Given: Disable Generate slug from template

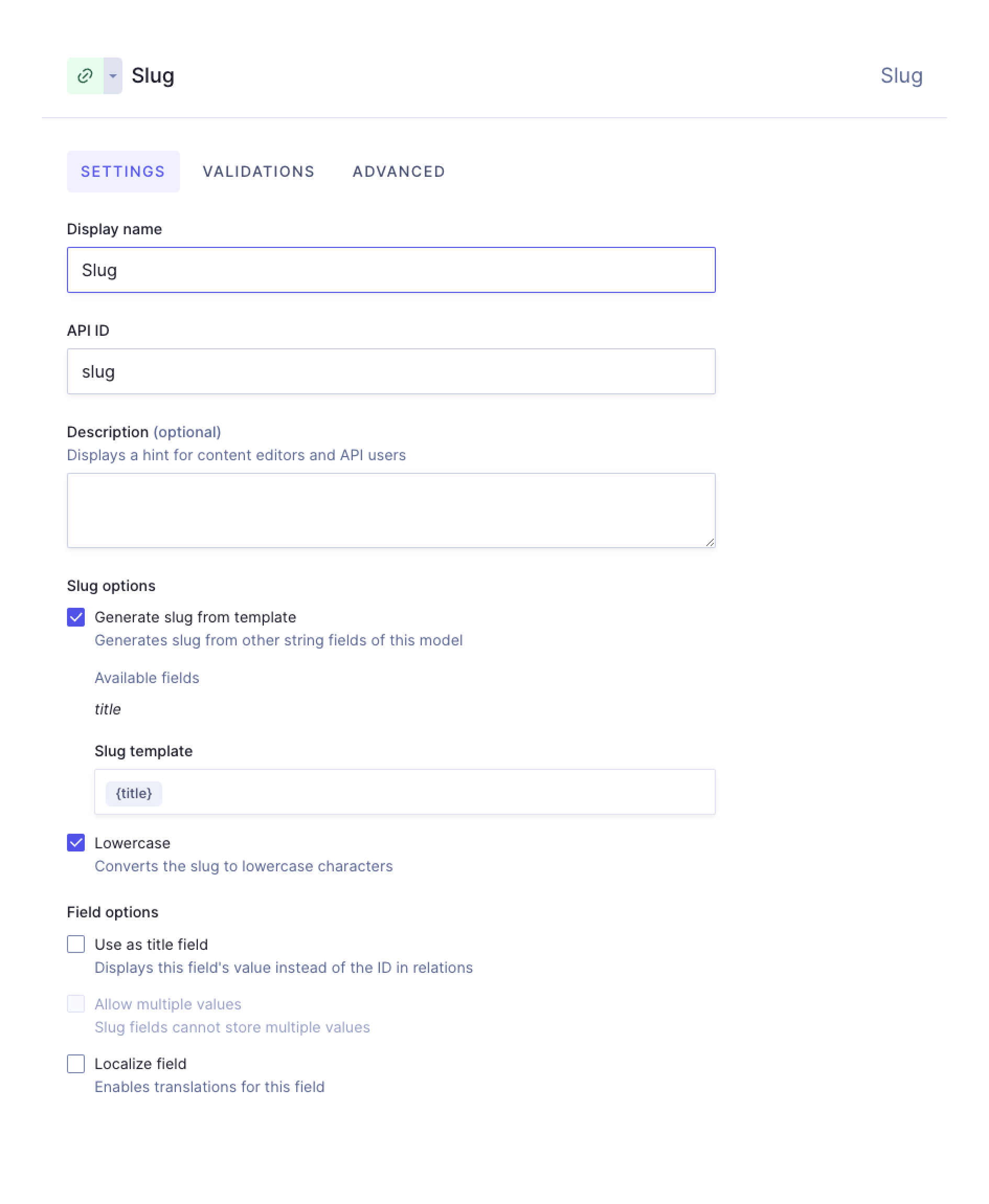Looking at the screenshot, I should click(x=76, y=617).
